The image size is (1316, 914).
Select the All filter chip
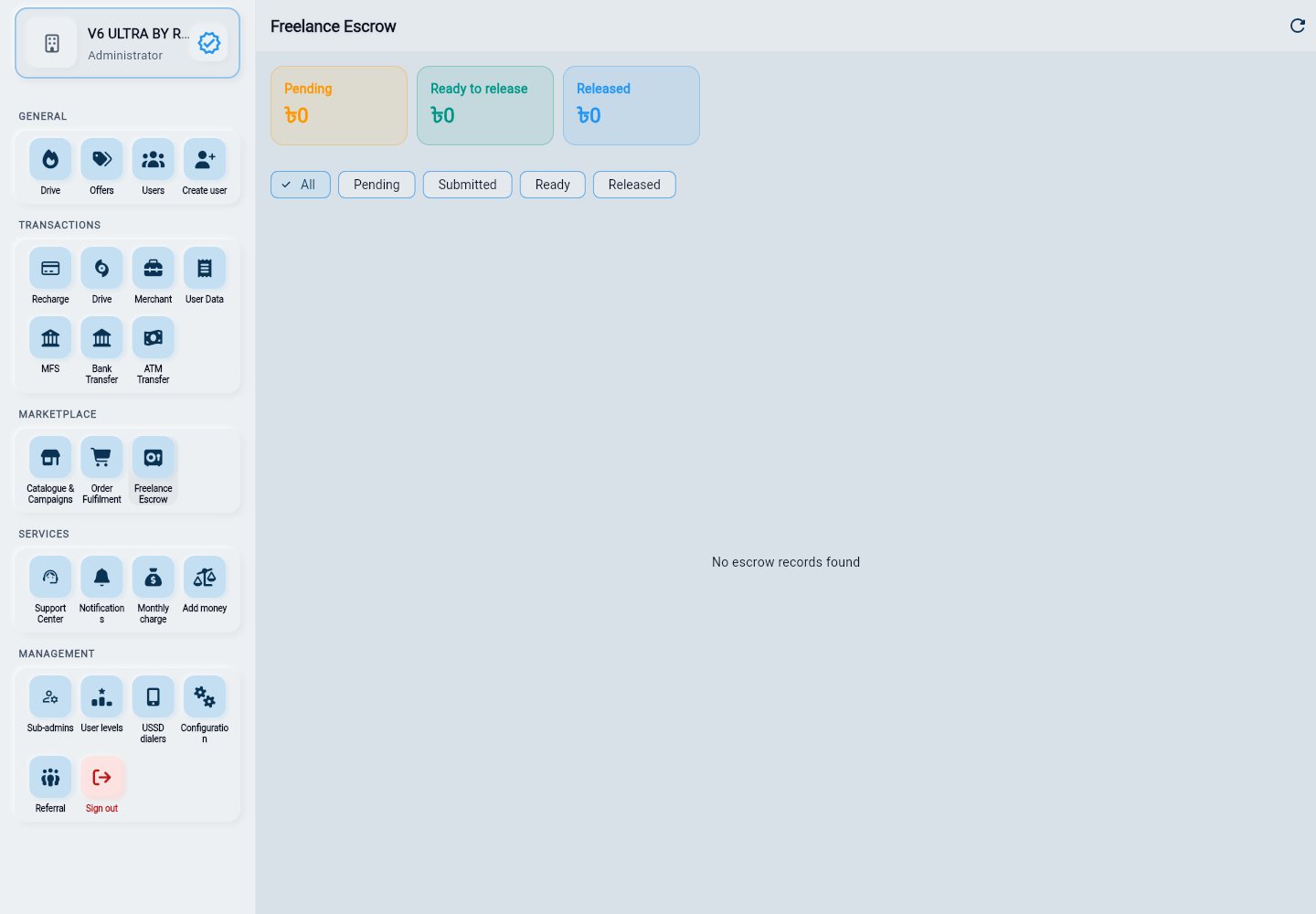click(301, 185)
